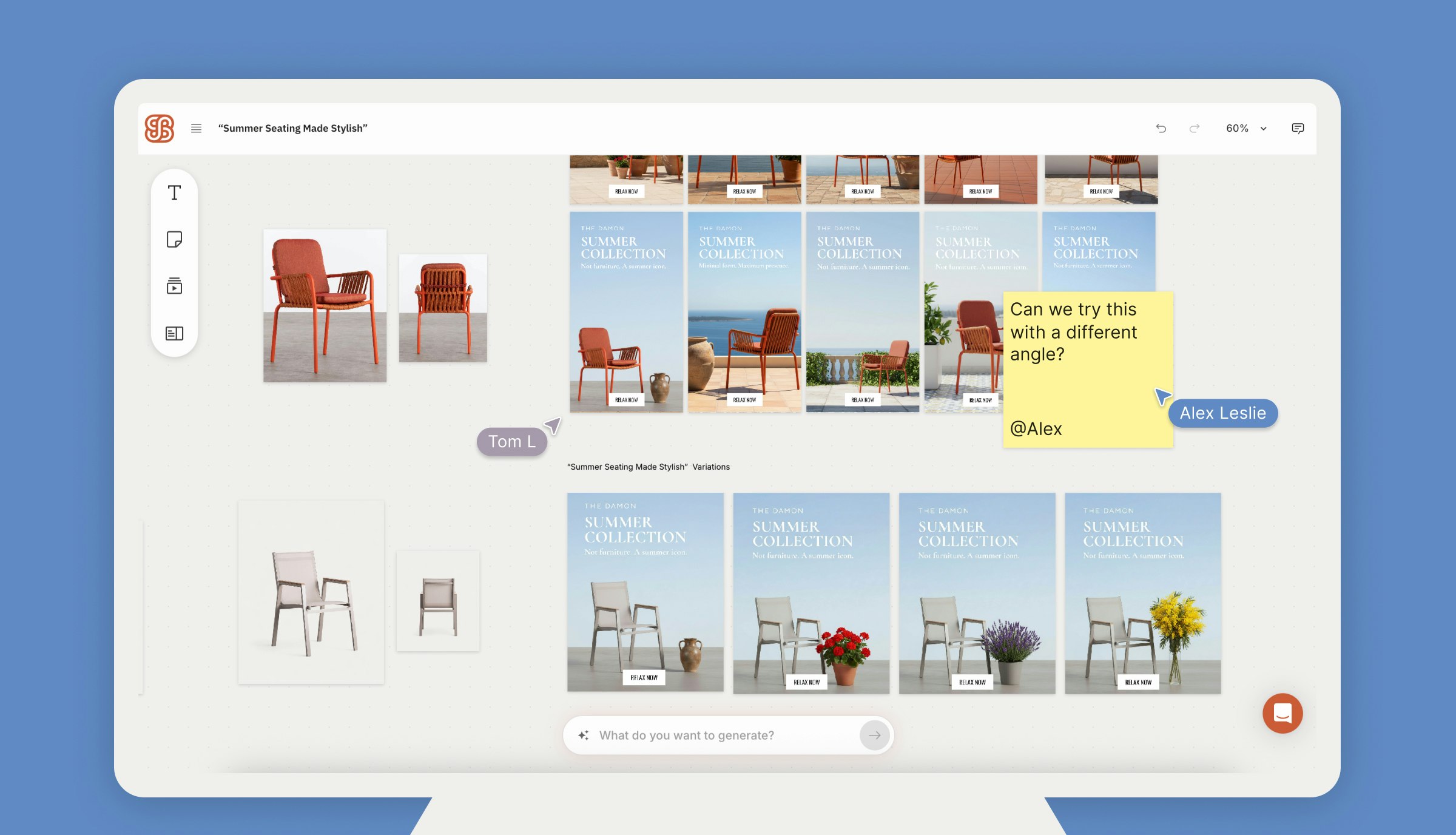Expand the 60% zoom dropdown
1456x835 pixels.
(1237, 128)
